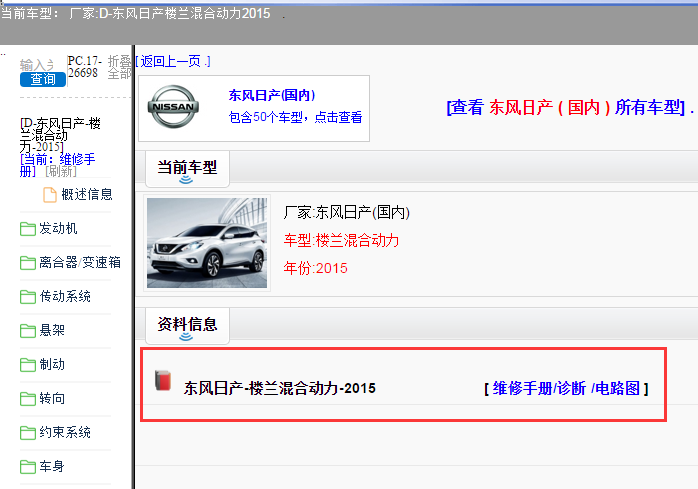Viewport: 698px width, 489px height.
Task: Expand the 发动机 category
Action: [58, 228]
